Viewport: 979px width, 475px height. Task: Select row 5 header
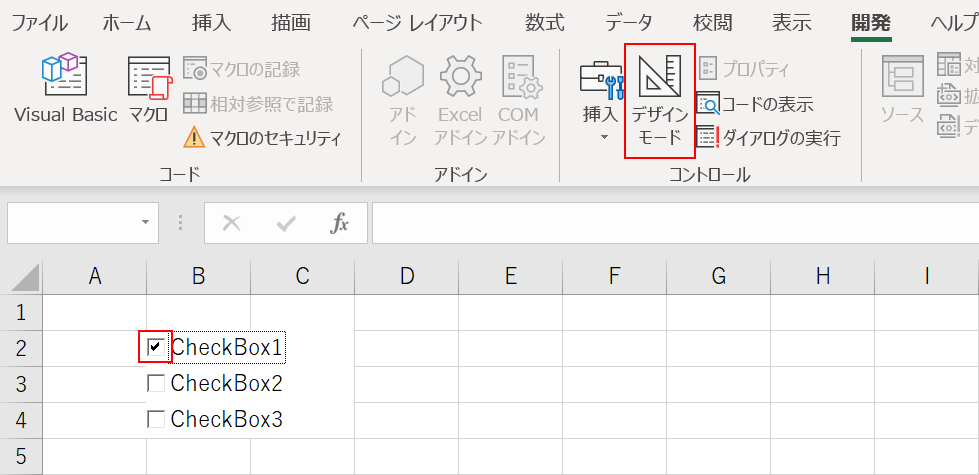coord(21,456)
